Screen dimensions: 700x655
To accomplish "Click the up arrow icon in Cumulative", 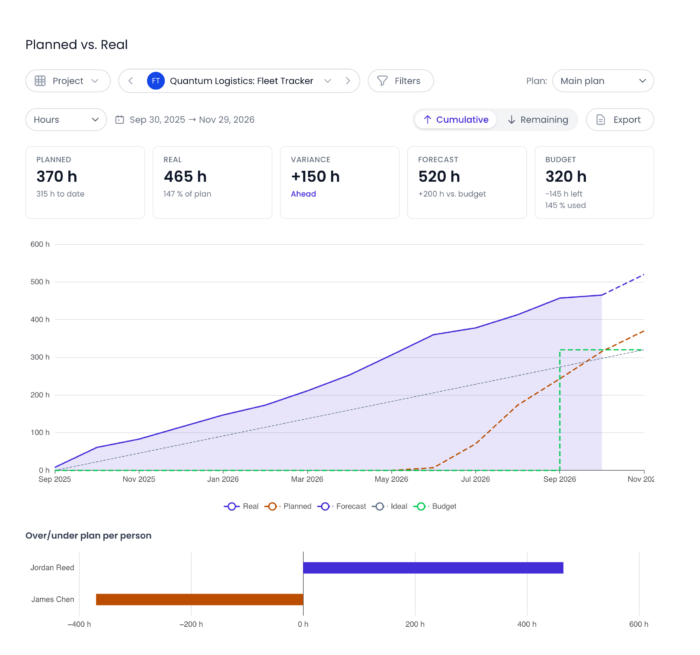I will (x=427, y=120).
